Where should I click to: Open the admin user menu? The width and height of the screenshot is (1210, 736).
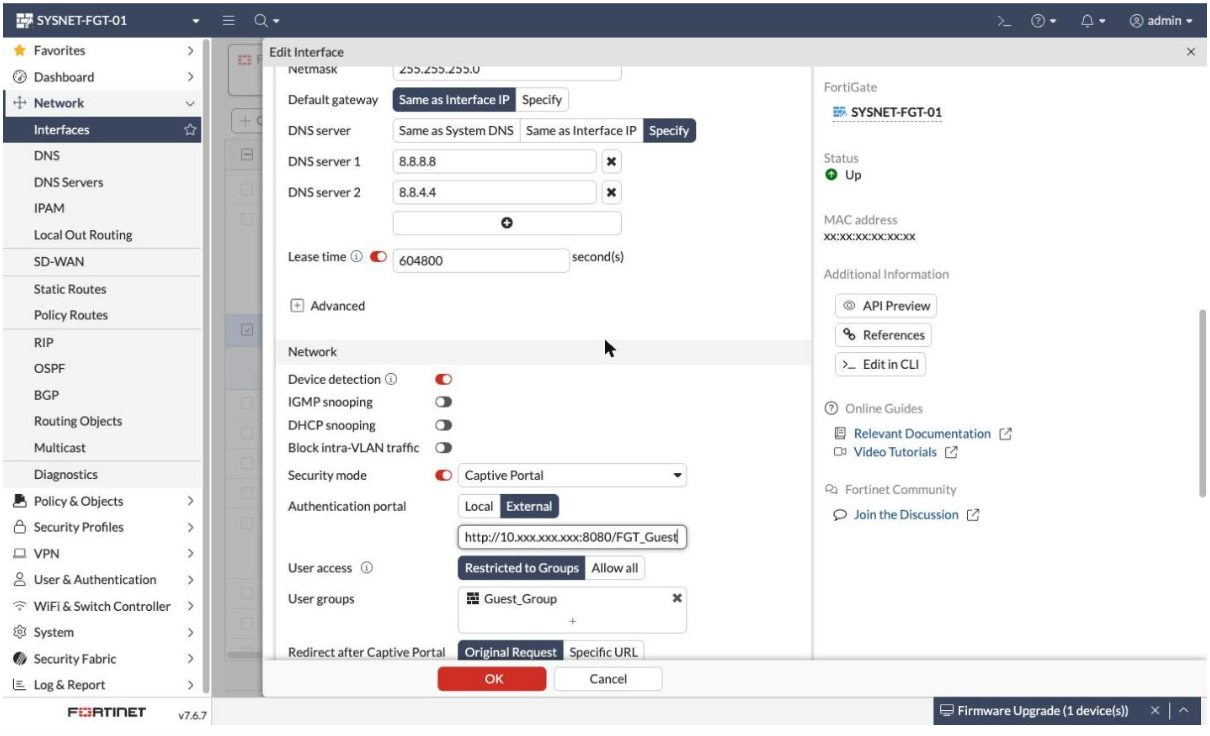coord(1161,20)
